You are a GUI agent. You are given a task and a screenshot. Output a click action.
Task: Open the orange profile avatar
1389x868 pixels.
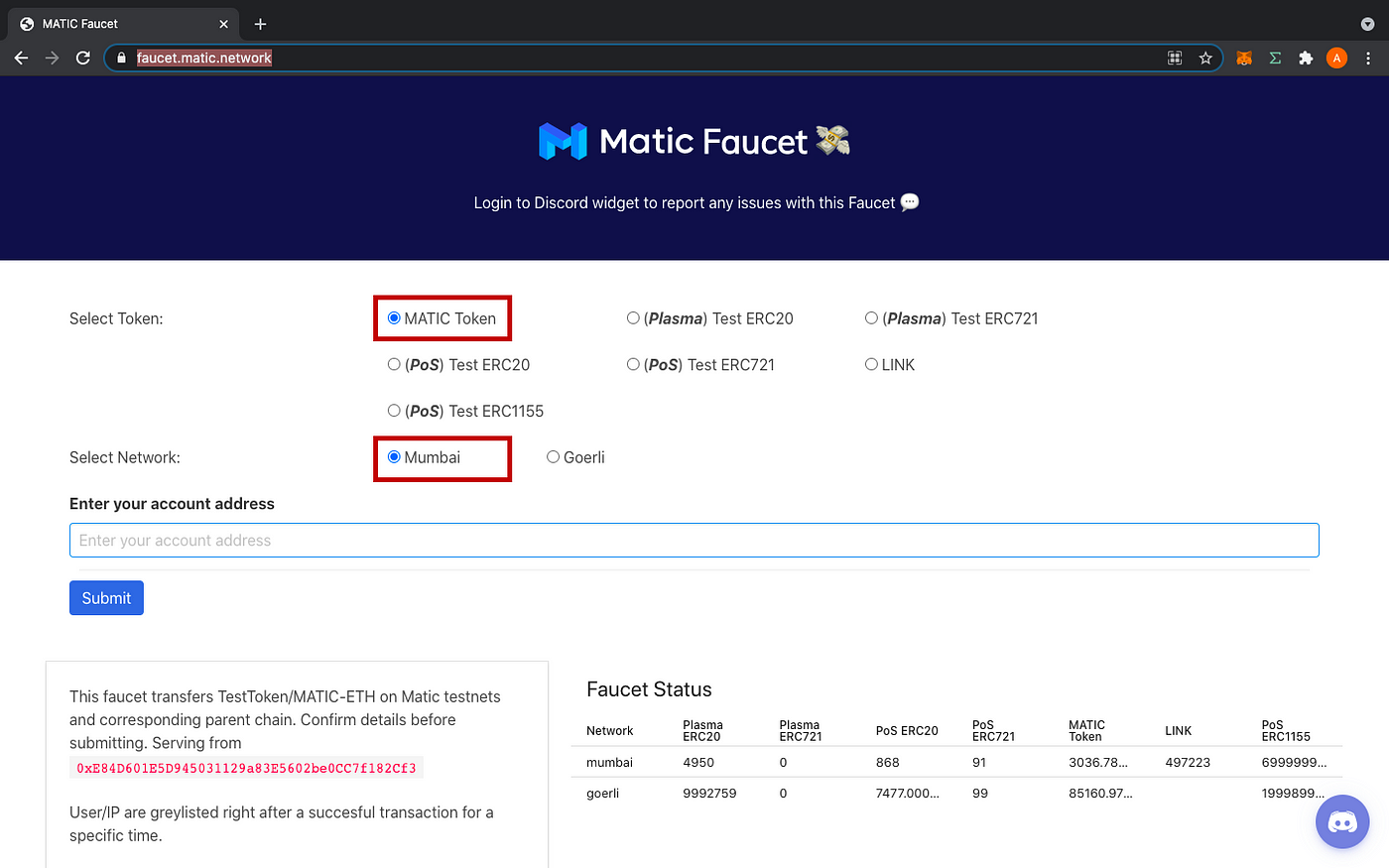click(x=1336, y=59)
